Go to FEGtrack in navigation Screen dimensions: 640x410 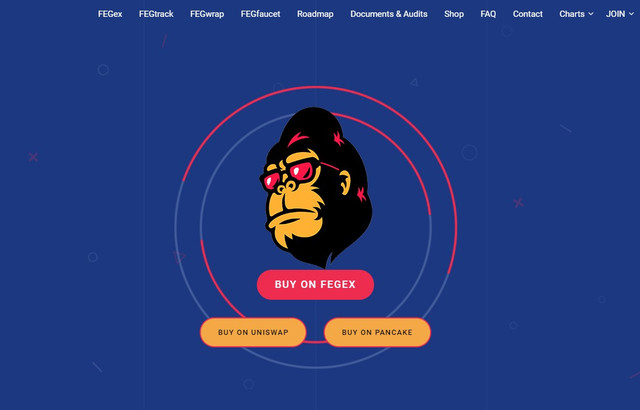156,14
